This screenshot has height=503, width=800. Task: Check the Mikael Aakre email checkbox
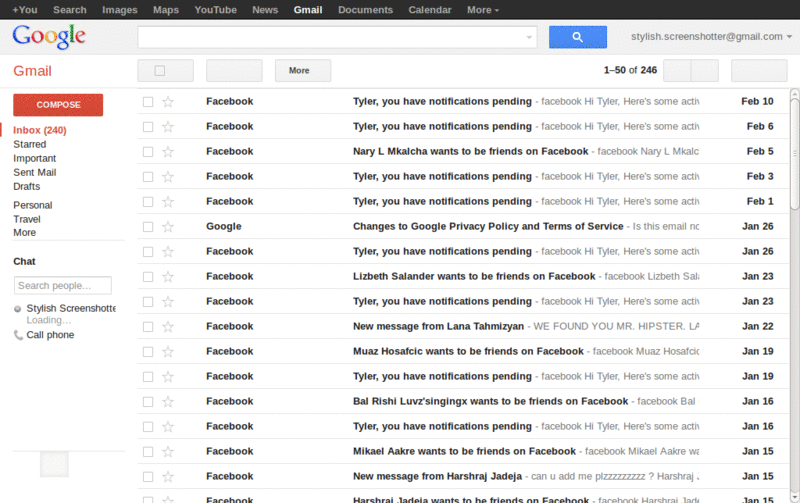[148, 451]
